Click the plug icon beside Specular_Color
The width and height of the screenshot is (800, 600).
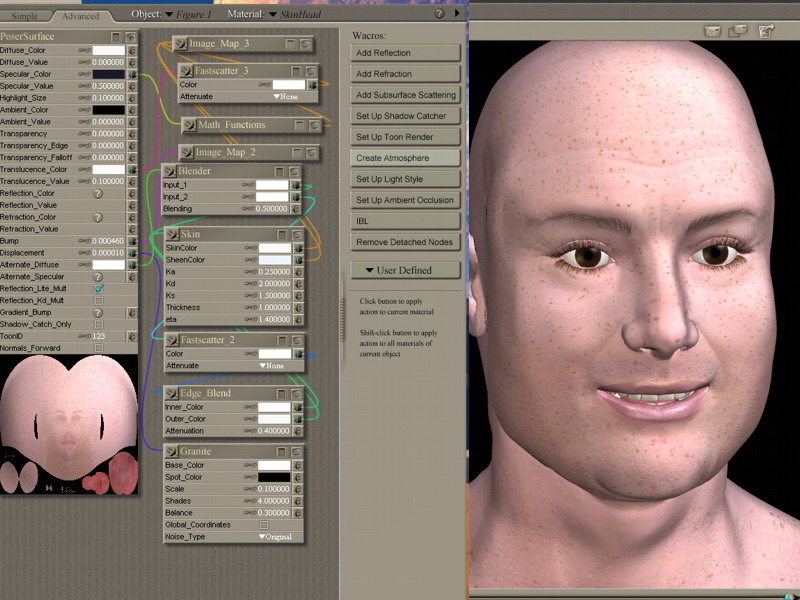(132, 74)
